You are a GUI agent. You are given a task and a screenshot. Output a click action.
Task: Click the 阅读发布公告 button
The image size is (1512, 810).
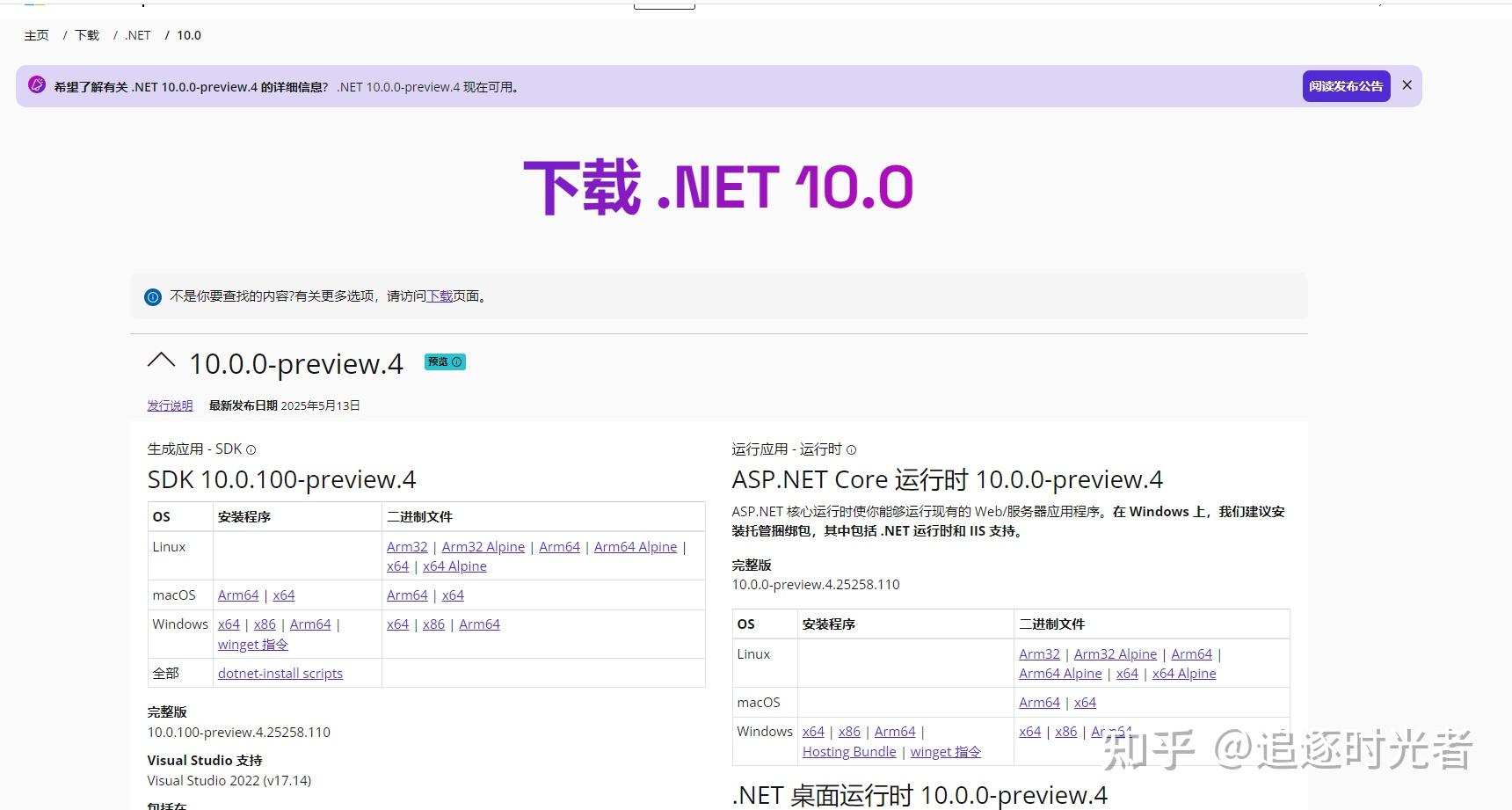[x=1346, y=86]
